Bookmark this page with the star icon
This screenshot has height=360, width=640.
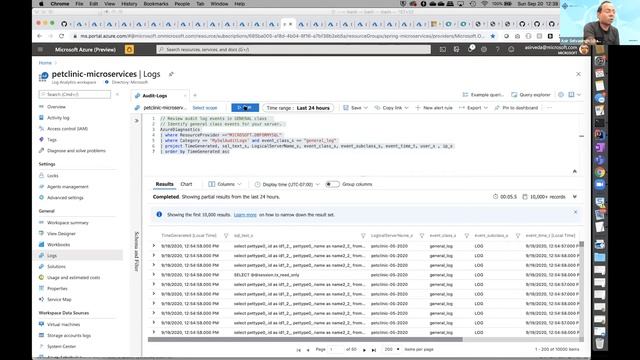(493, 36)
